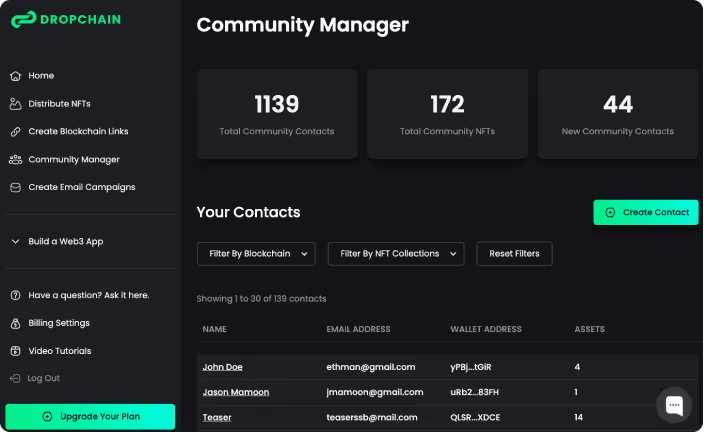Click Upgrade Your Plan button
The width and height of the screenshot is (704, 432).
click(90, 416)
